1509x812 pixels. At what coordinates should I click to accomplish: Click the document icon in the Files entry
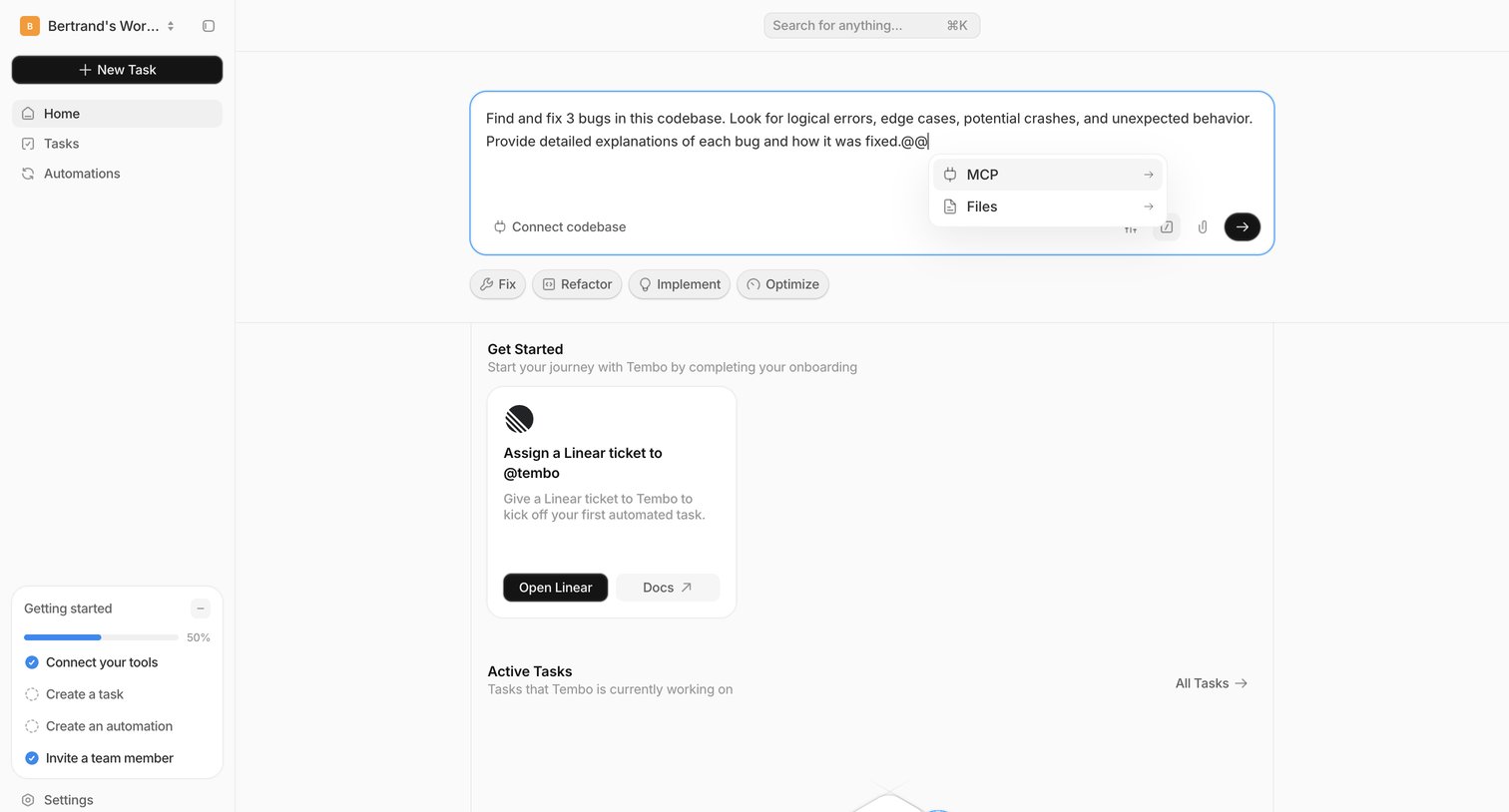pos(950,206)
